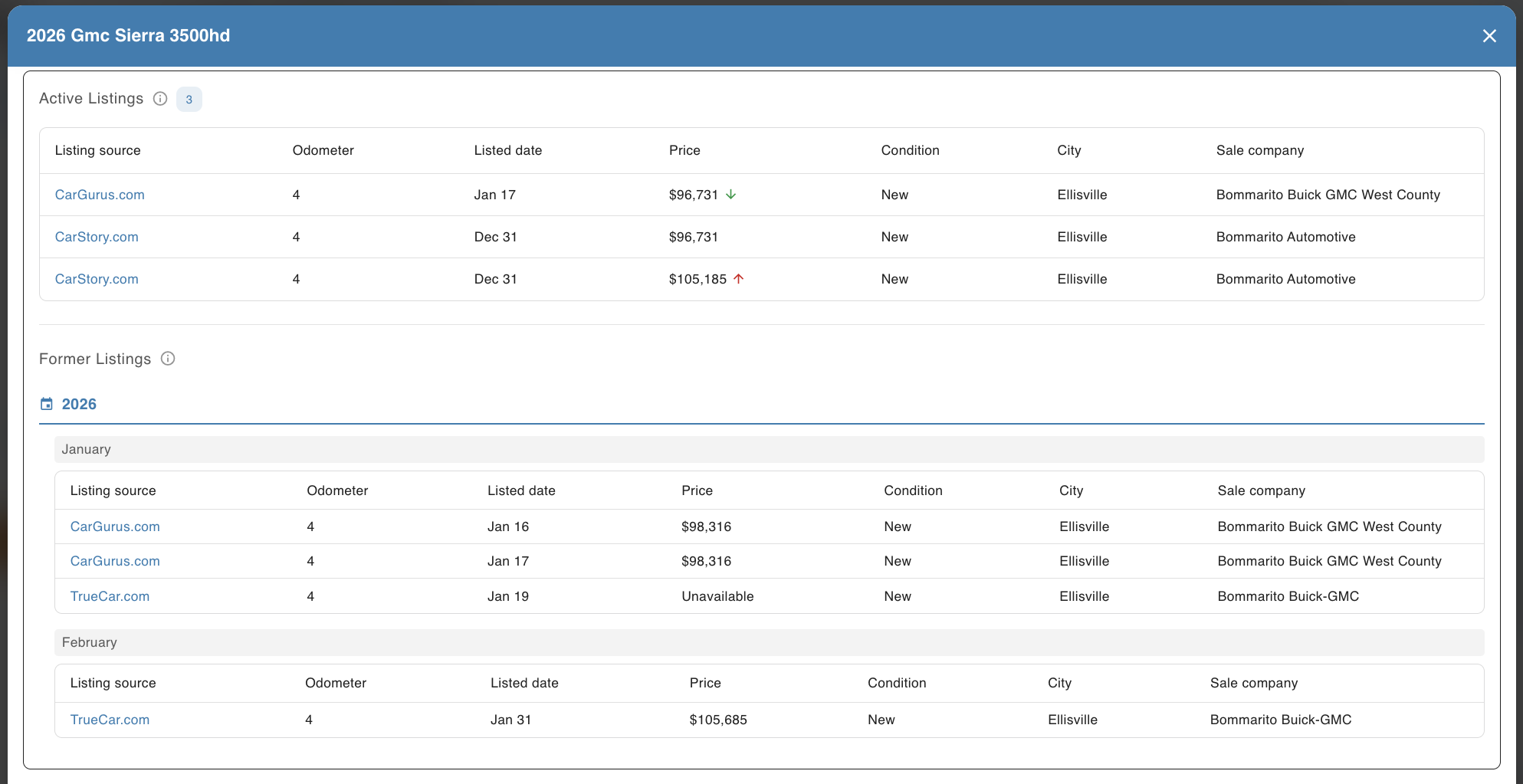Screen dimensions: 1523x784
Task: Collapse the January listings section
Action: click(x=87, y=449)
